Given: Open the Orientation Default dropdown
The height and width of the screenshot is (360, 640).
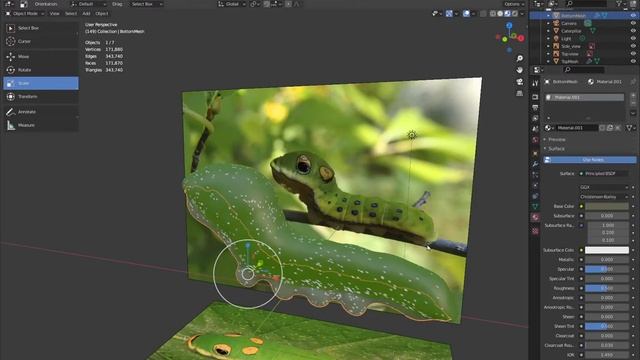Looking at the screenshot, I should pyautogui.click(x=89, y=4).
